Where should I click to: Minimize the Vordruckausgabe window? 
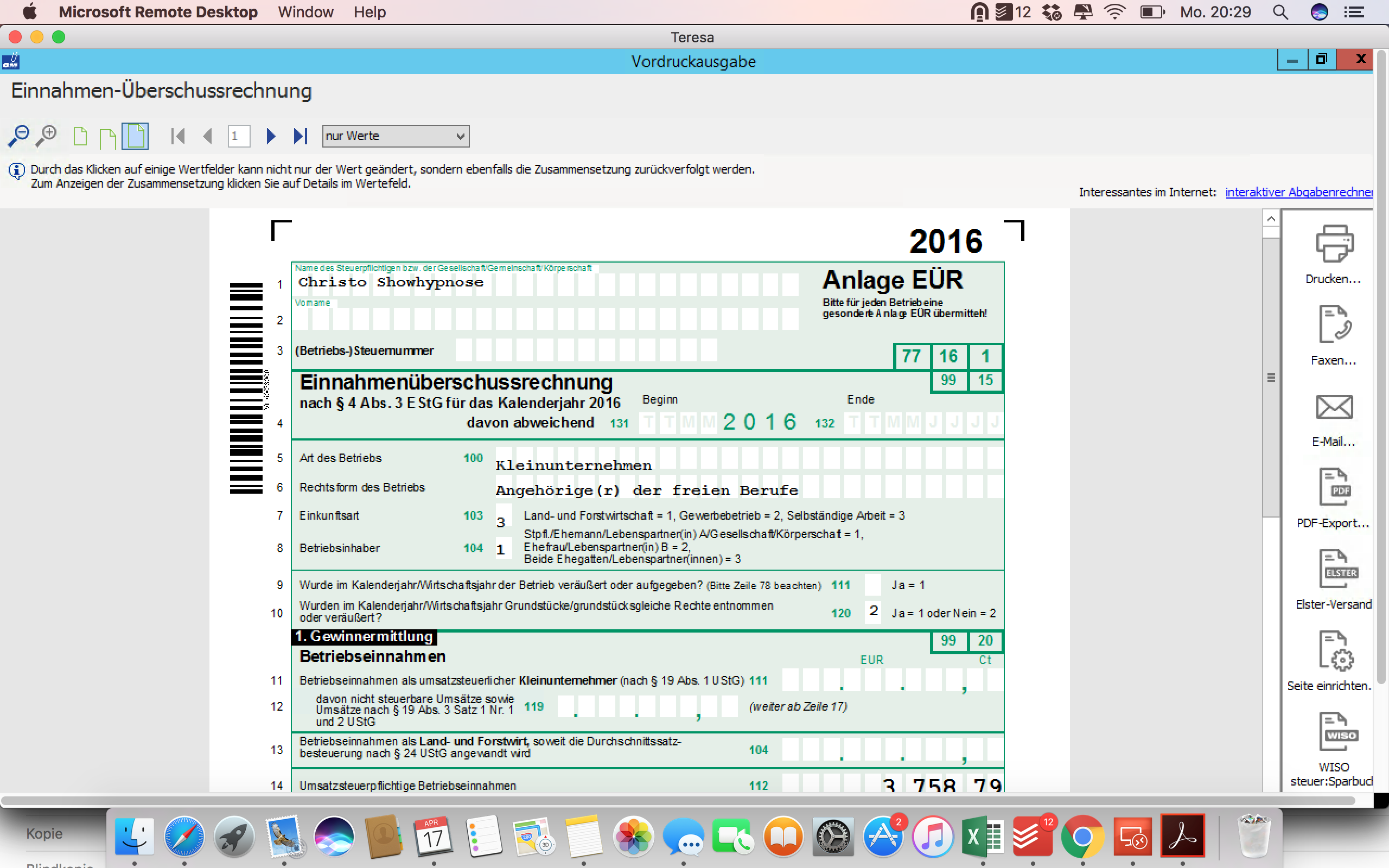[1292, 60]
